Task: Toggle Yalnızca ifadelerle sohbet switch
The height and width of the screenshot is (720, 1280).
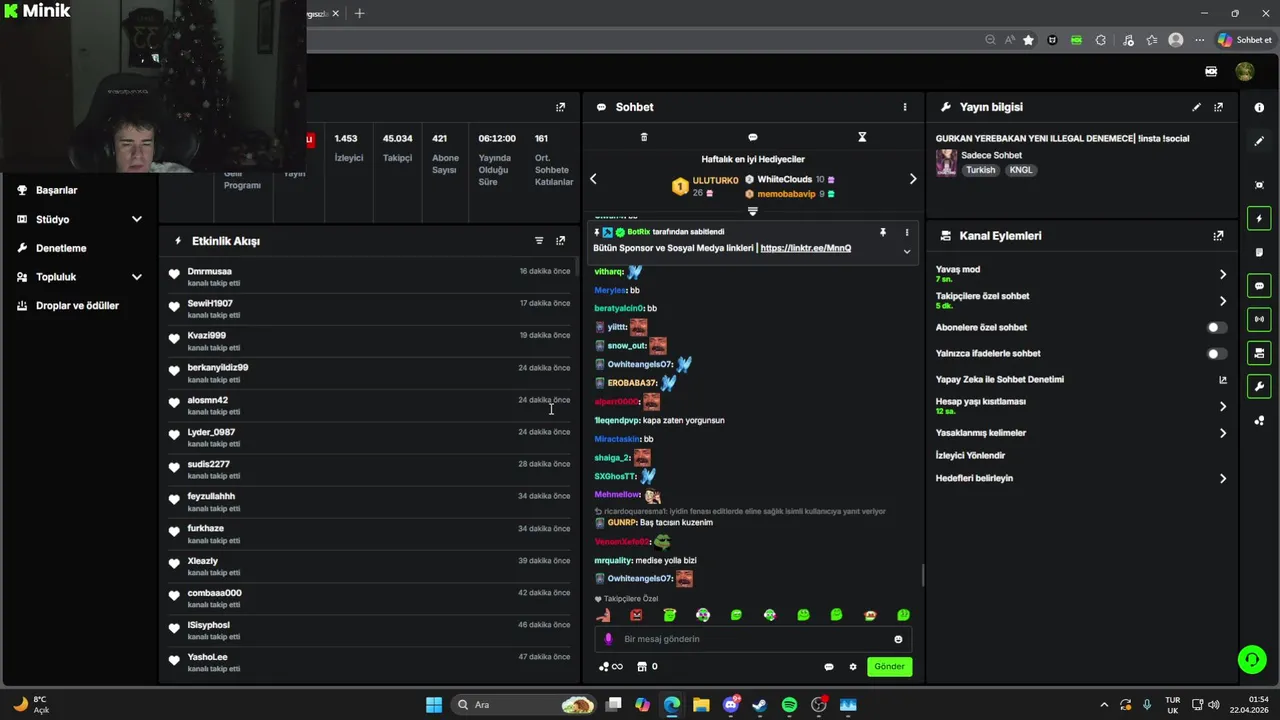Action: tap(1216, 354)
